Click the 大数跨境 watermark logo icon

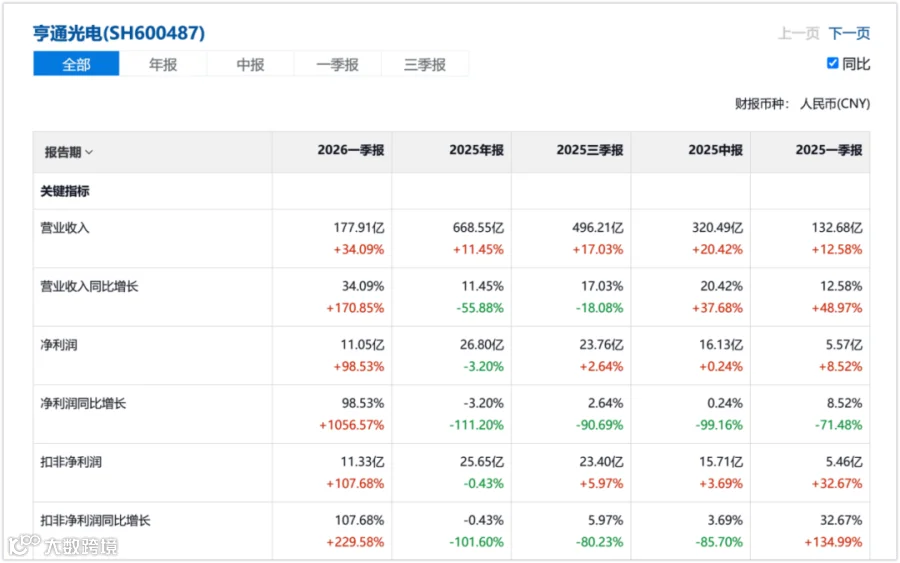click(24, 544)
